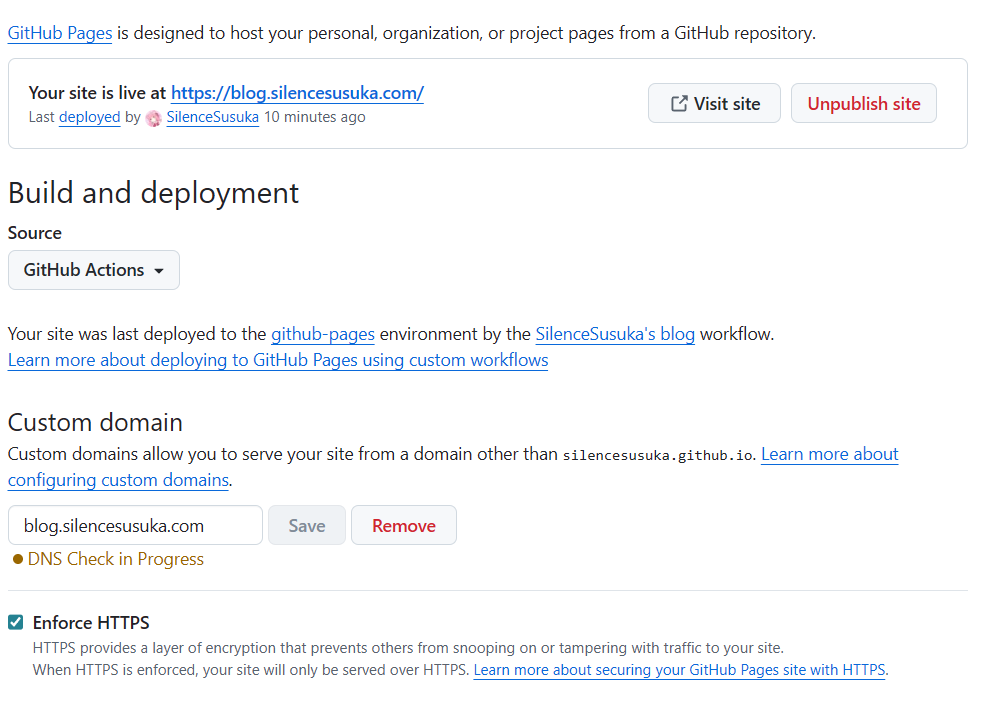Open the SilenceSusuka username link
Image resolution: width=989 pixels, height=709 pixels.
tap(212, 117)
